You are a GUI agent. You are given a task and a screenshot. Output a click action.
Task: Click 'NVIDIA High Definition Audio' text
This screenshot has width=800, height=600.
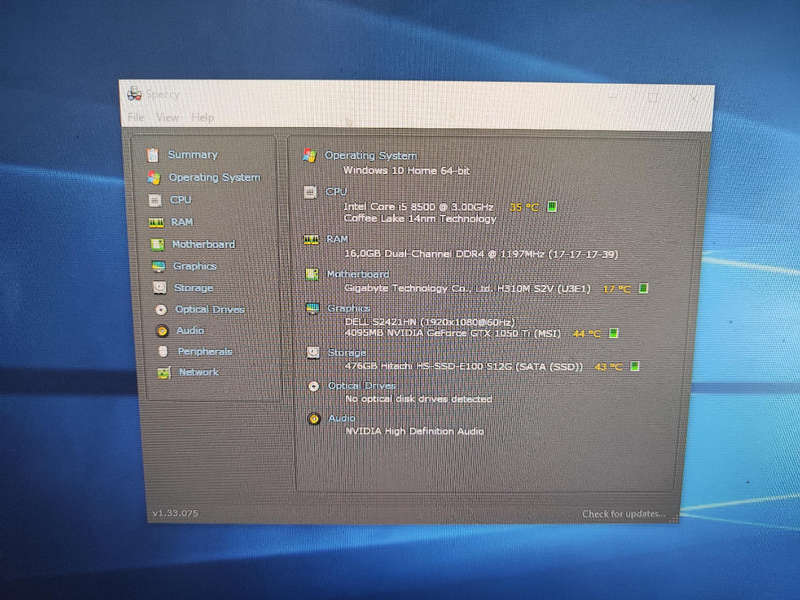(415, 431)
